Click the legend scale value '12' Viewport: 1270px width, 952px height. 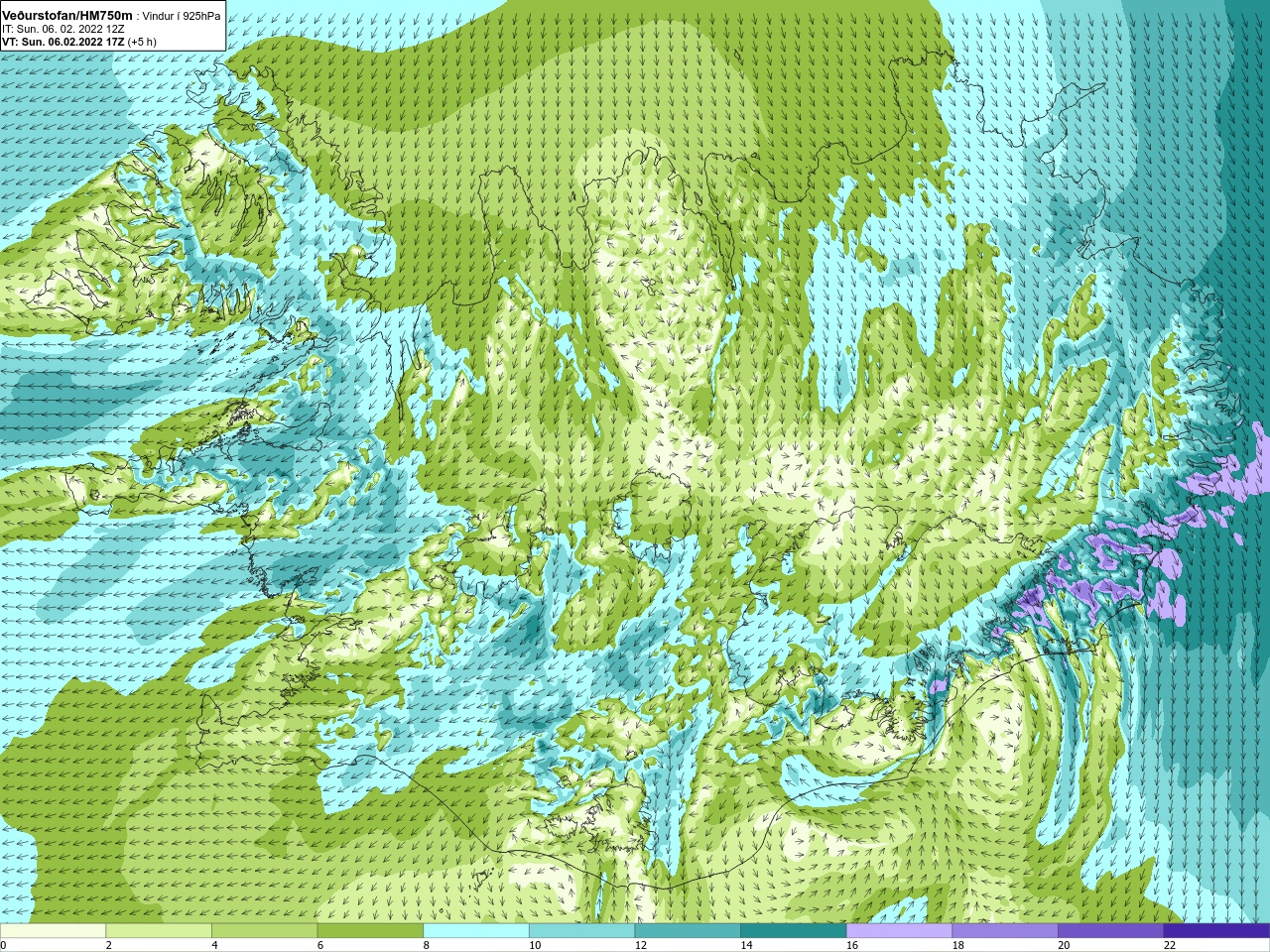[641, 945]
